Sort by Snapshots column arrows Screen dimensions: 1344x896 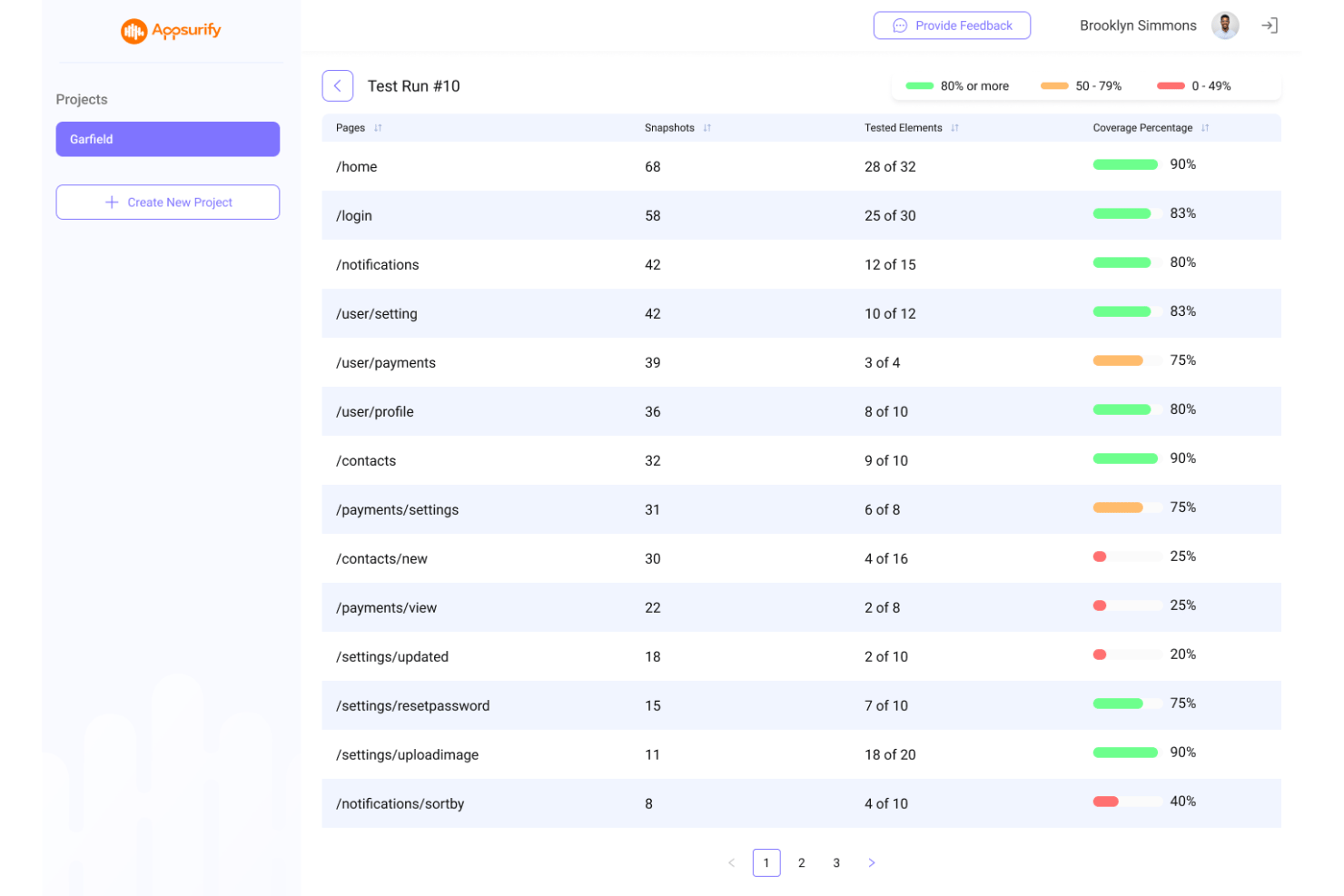(707, 128)
